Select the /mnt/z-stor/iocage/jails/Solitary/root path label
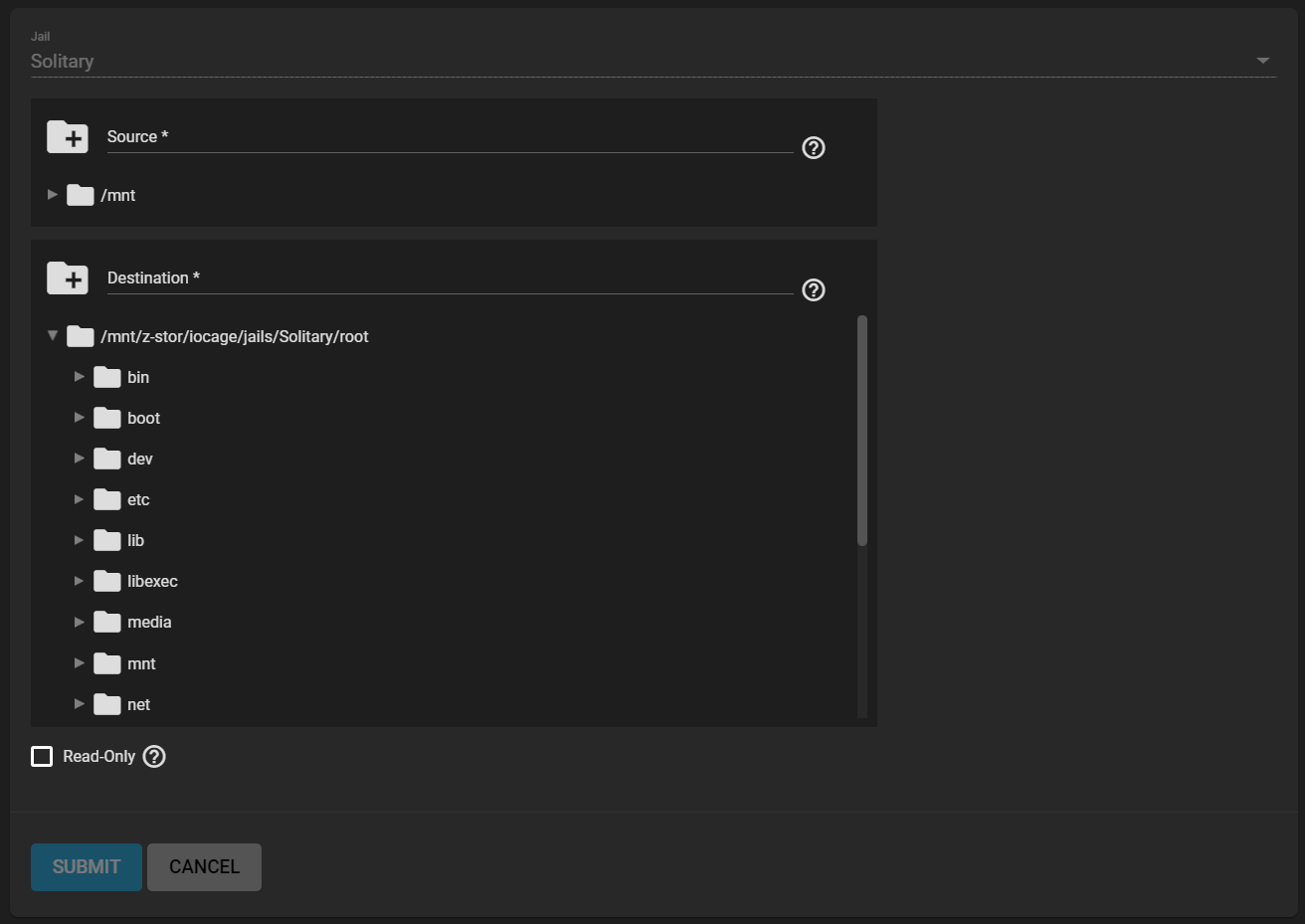The image size is (1305, 924). tap(235, 337)
